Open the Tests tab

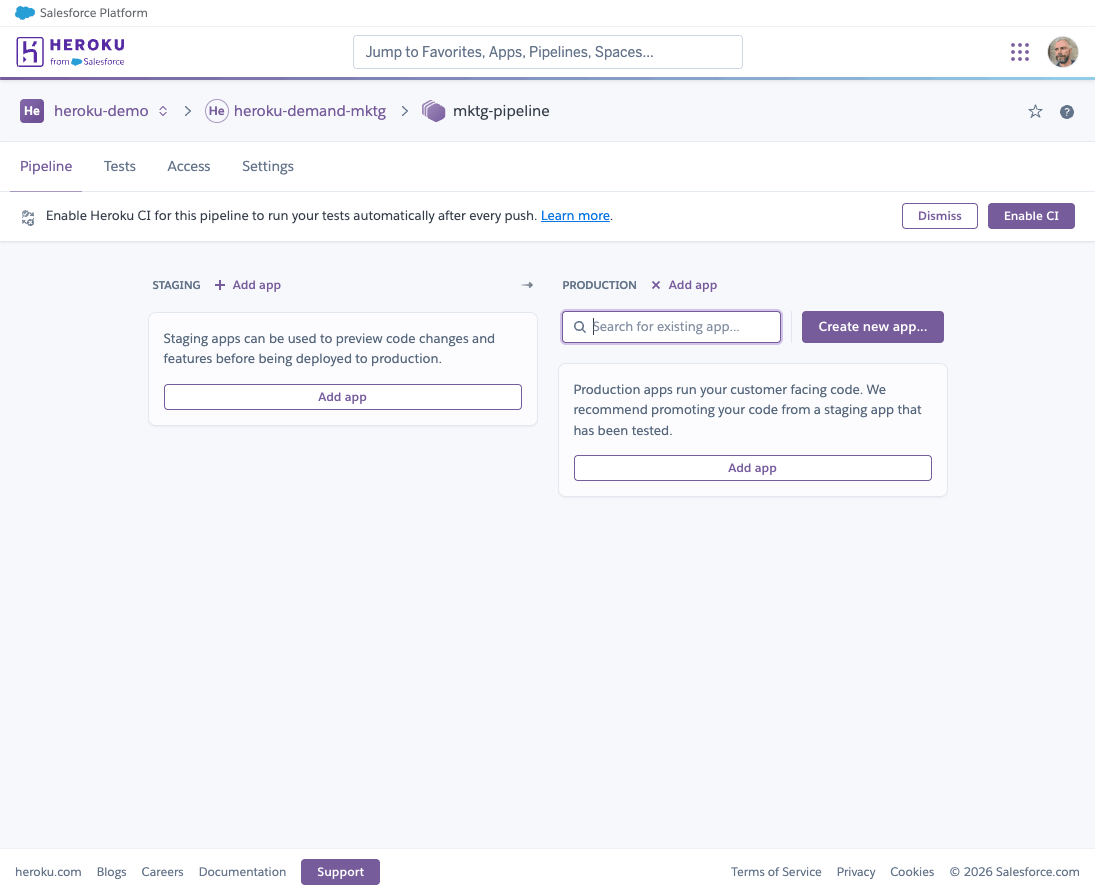119,166
